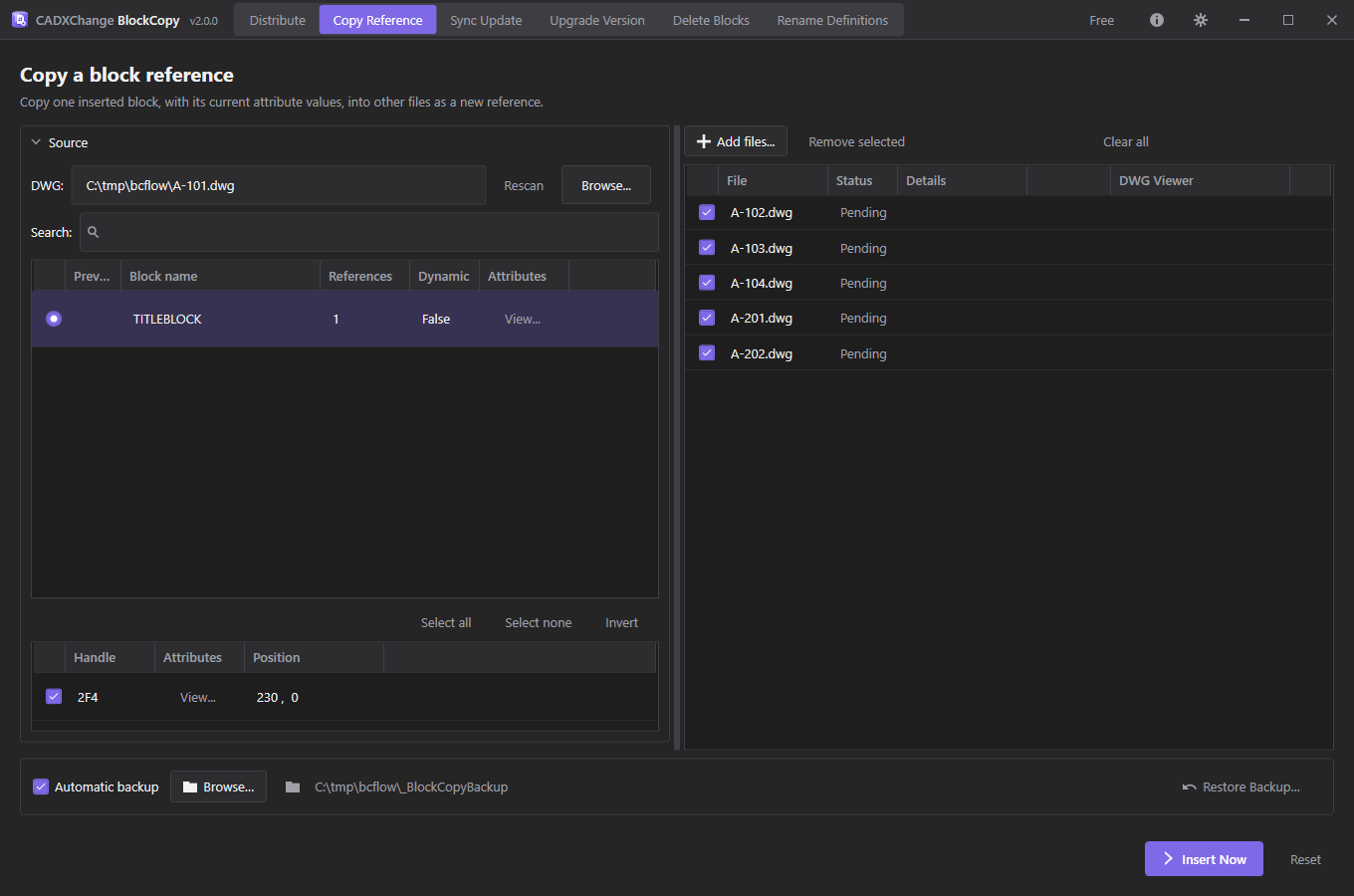The height and width of the screenshot is (896, 1354).
Task: Click the Free license label
Action: pos(1101,20)
